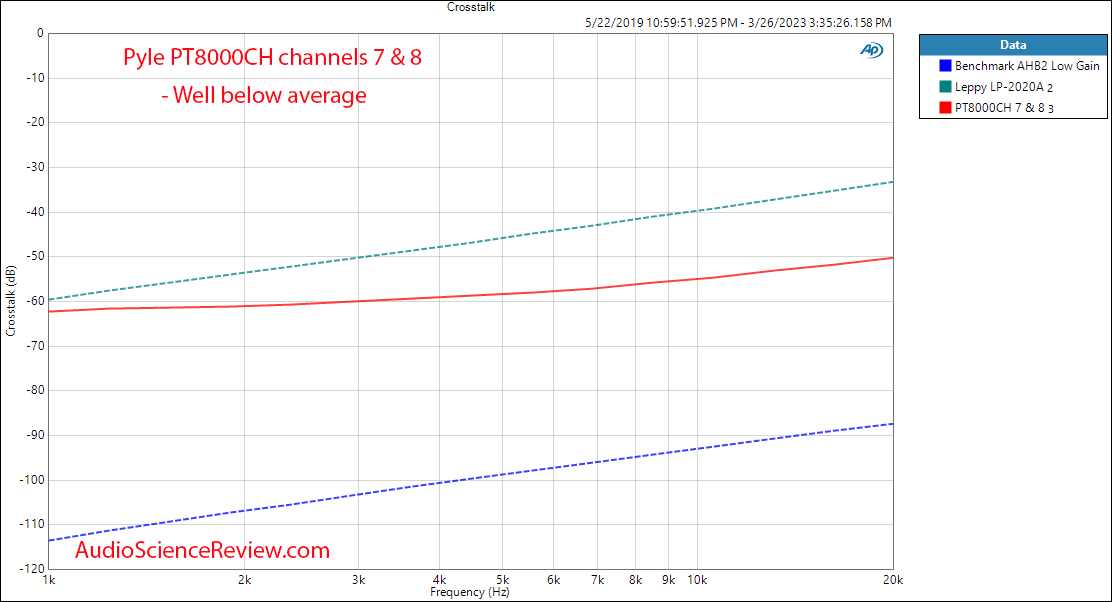Click the '-70' dB axis tick label
Viewport: 1112px width, 602px height.
click(x=35, y=346)
